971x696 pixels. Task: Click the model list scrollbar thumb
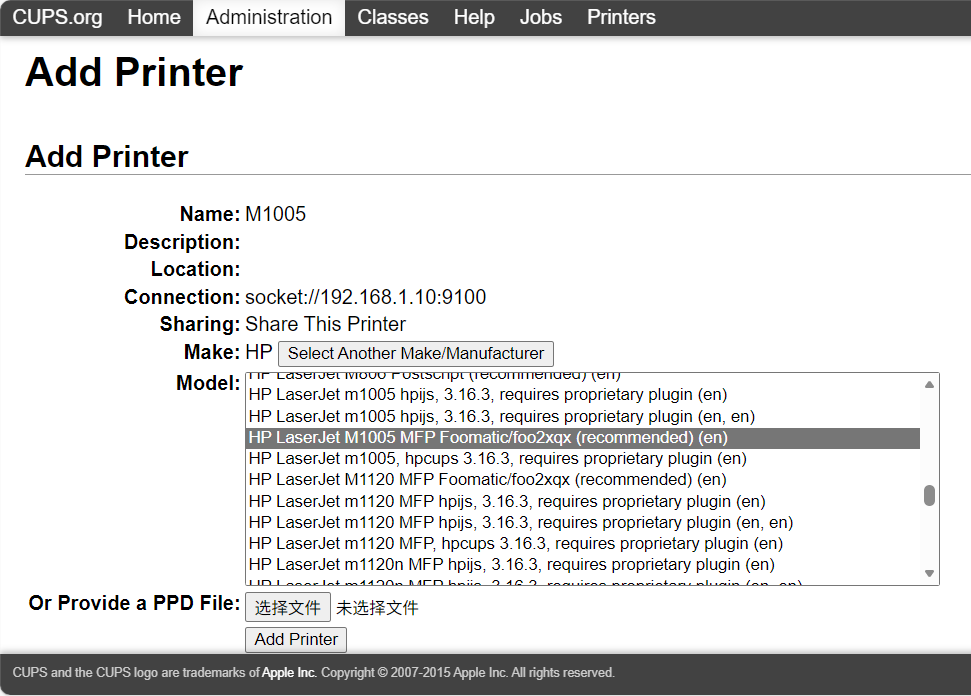coord(929,495)
